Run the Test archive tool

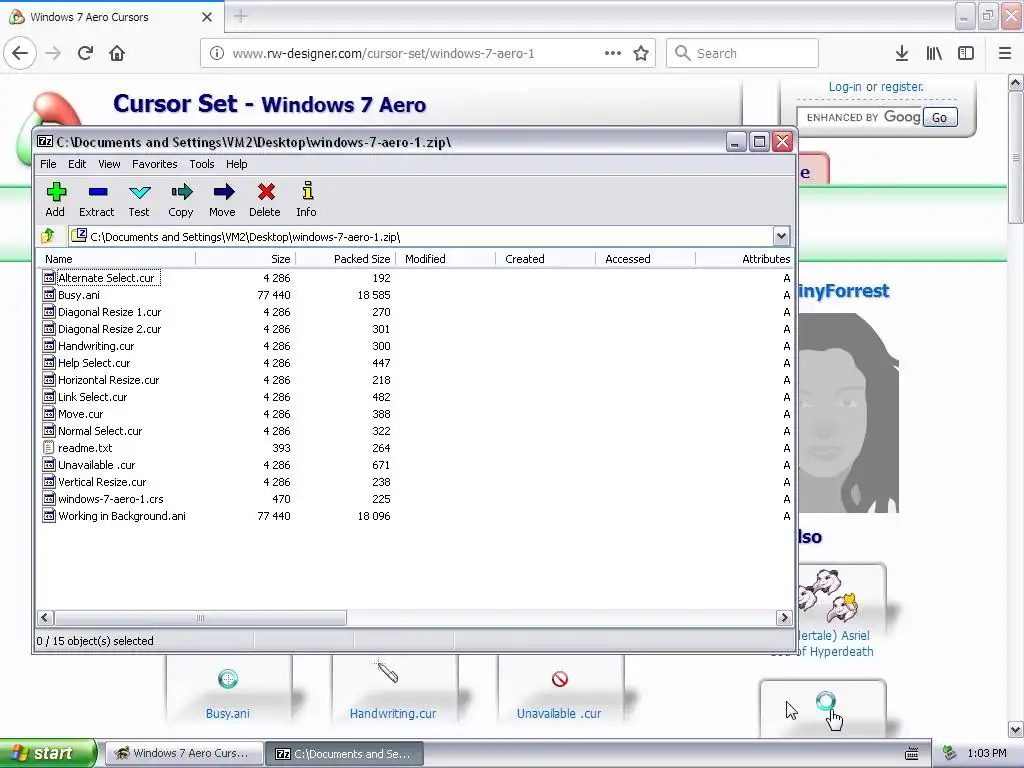[140, 192]
